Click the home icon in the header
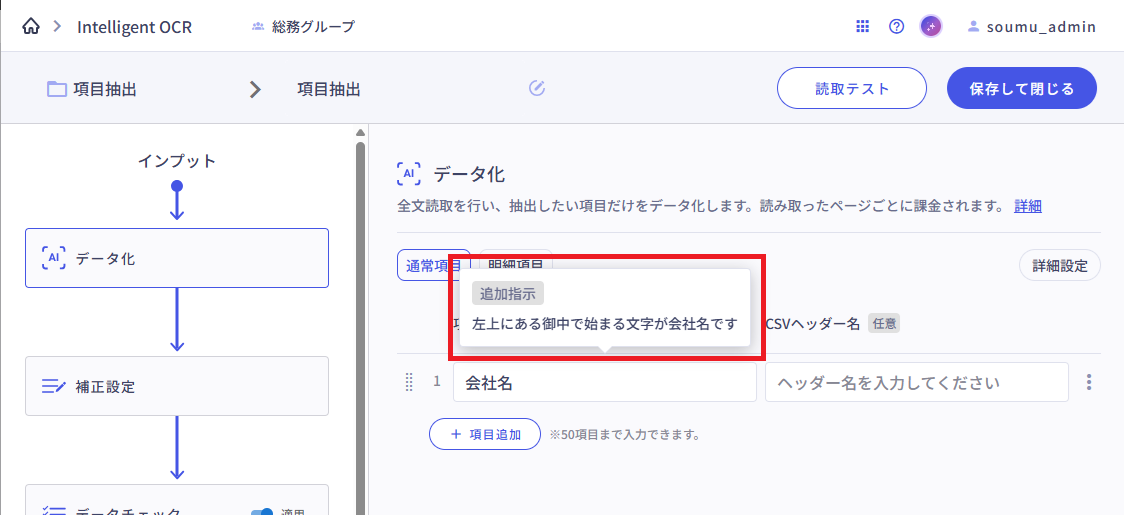 [x=30, y=27]
